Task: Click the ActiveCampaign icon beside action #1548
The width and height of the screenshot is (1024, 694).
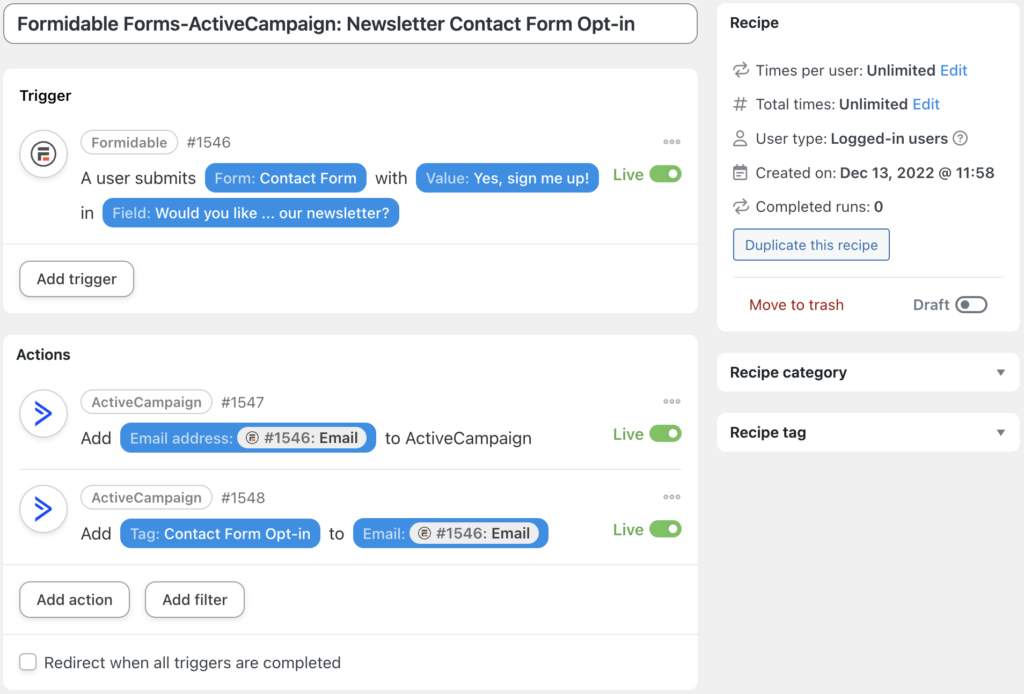Action: point(42,509)
